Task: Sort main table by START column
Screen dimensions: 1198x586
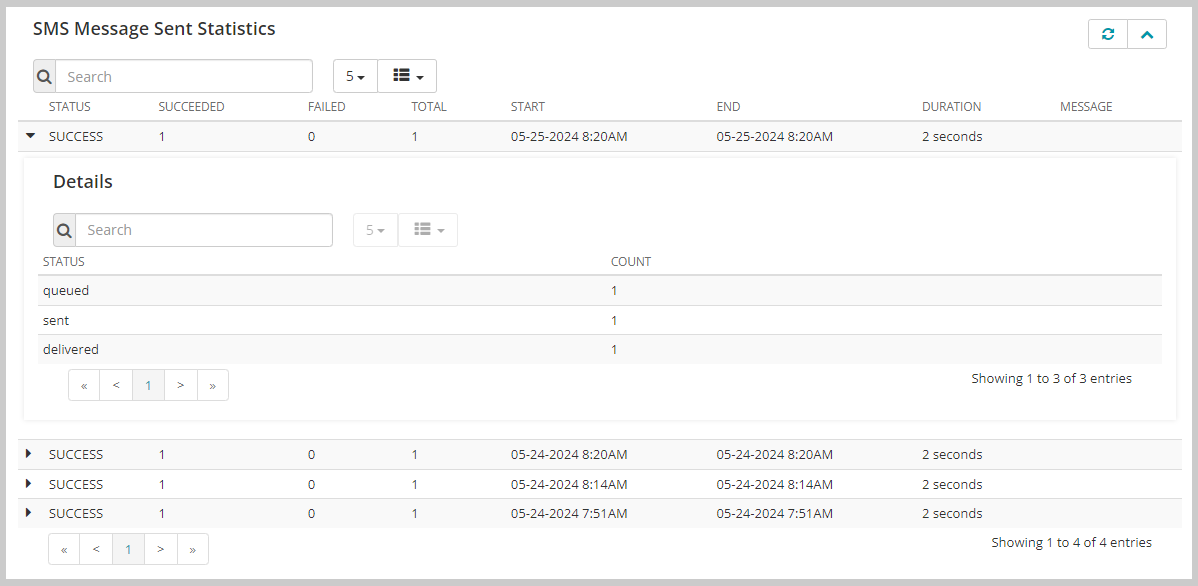Action: [x=528, y=107]
